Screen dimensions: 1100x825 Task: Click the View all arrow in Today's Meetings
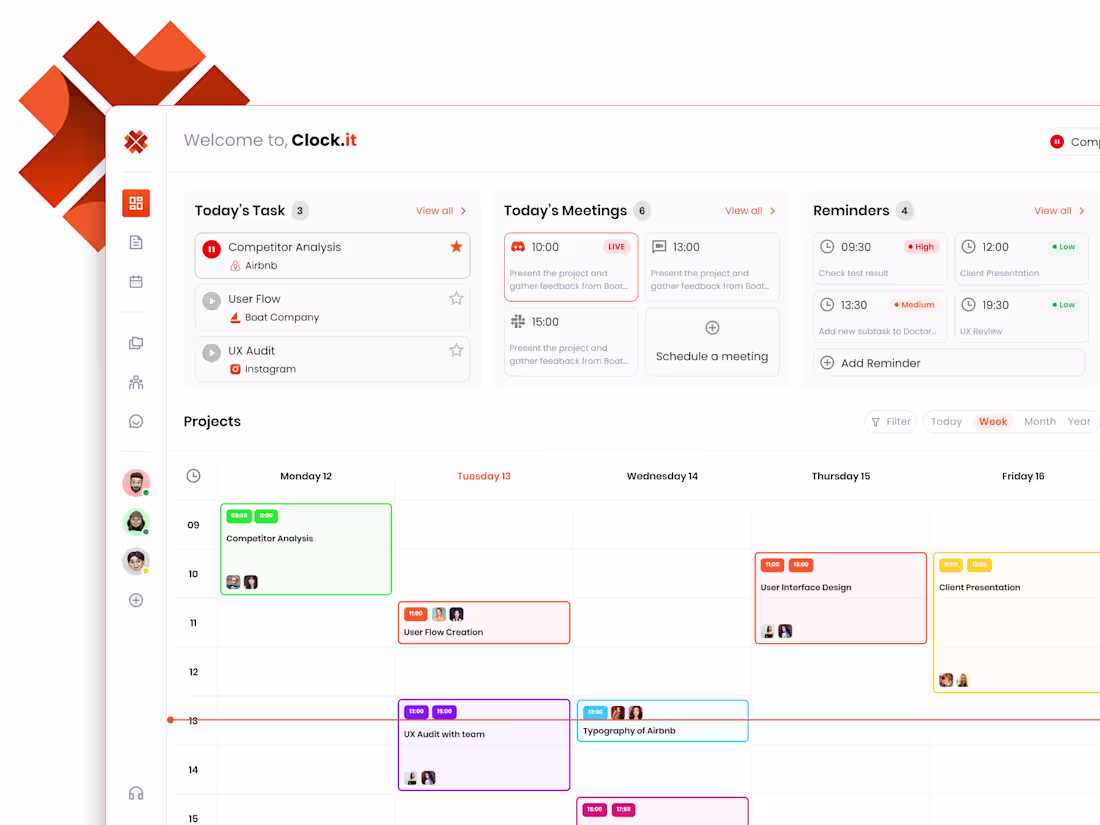coord(772,210)
